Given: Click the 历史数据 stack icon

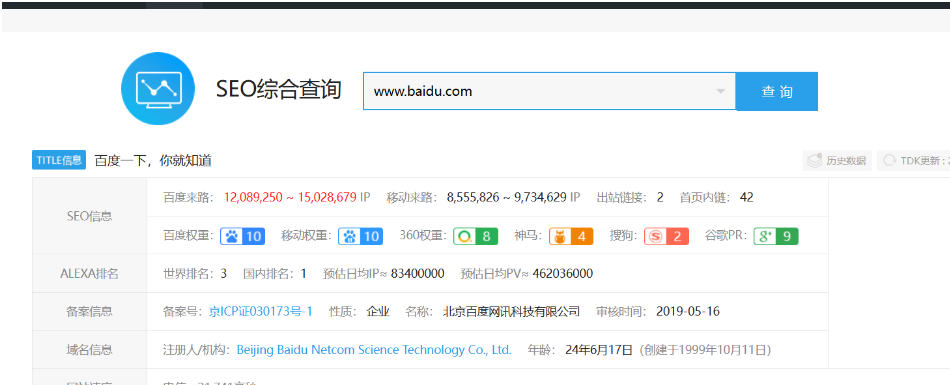Looking at the screenshot, I should click(814, 161).
